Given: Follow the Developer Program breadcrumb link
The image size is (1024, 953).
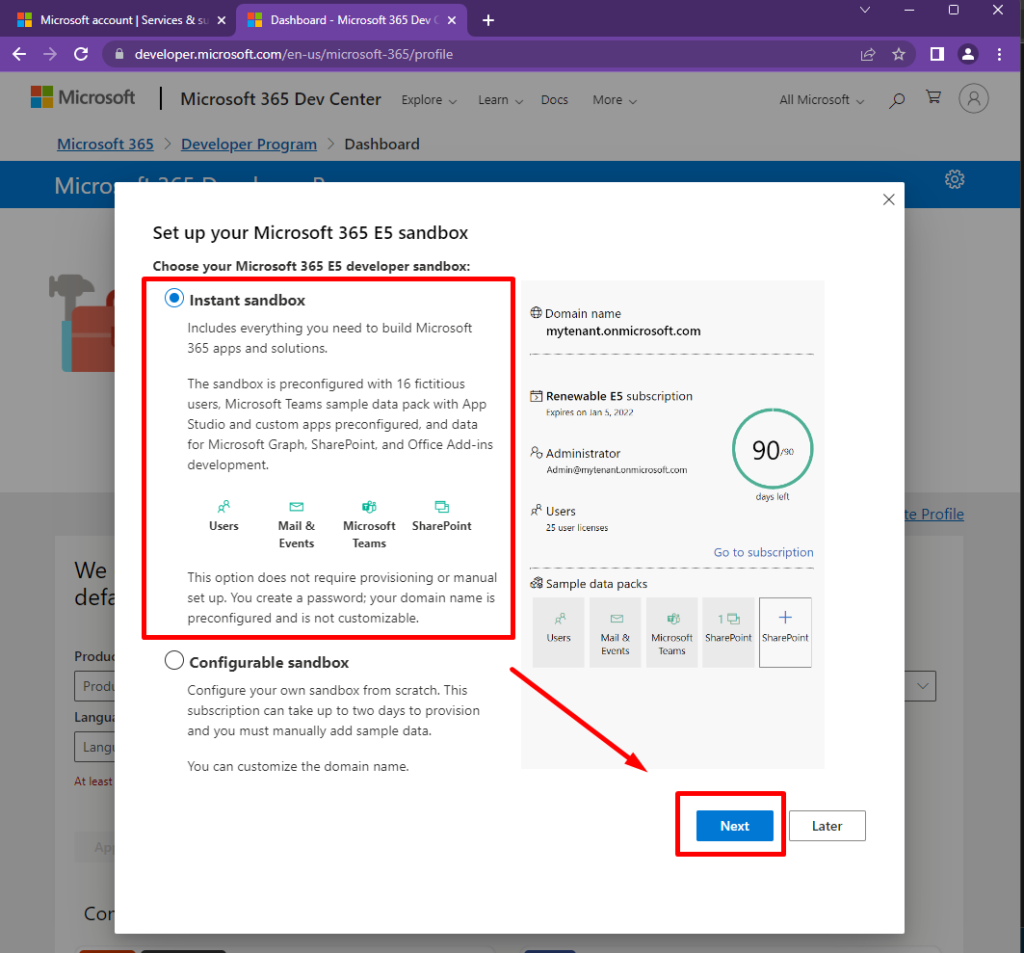Looking at the screenshot, I should (x=249, y=144).
